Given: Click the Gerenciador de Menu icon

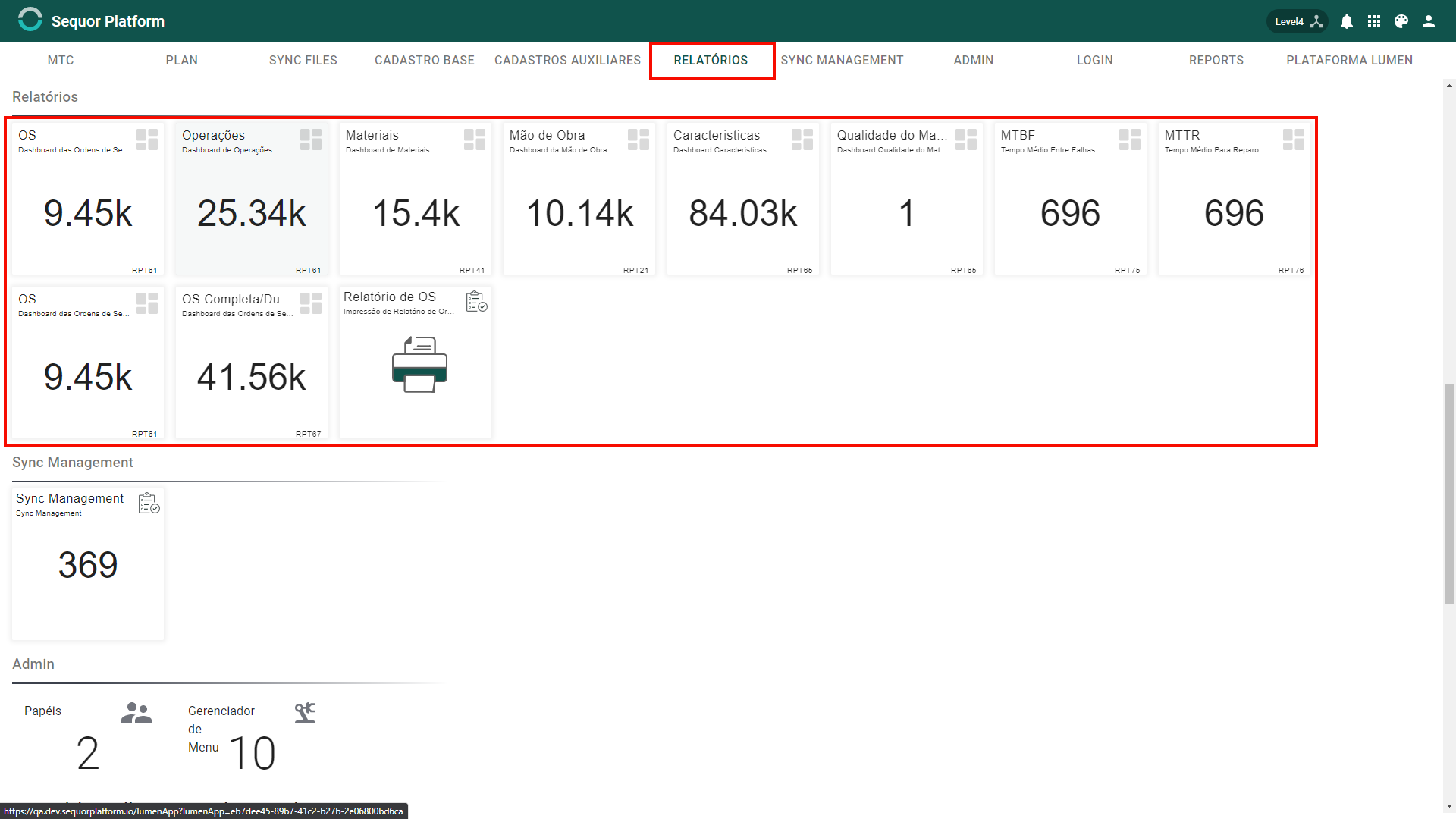Looking at the screenshot, I should click(x=305, y=713).
